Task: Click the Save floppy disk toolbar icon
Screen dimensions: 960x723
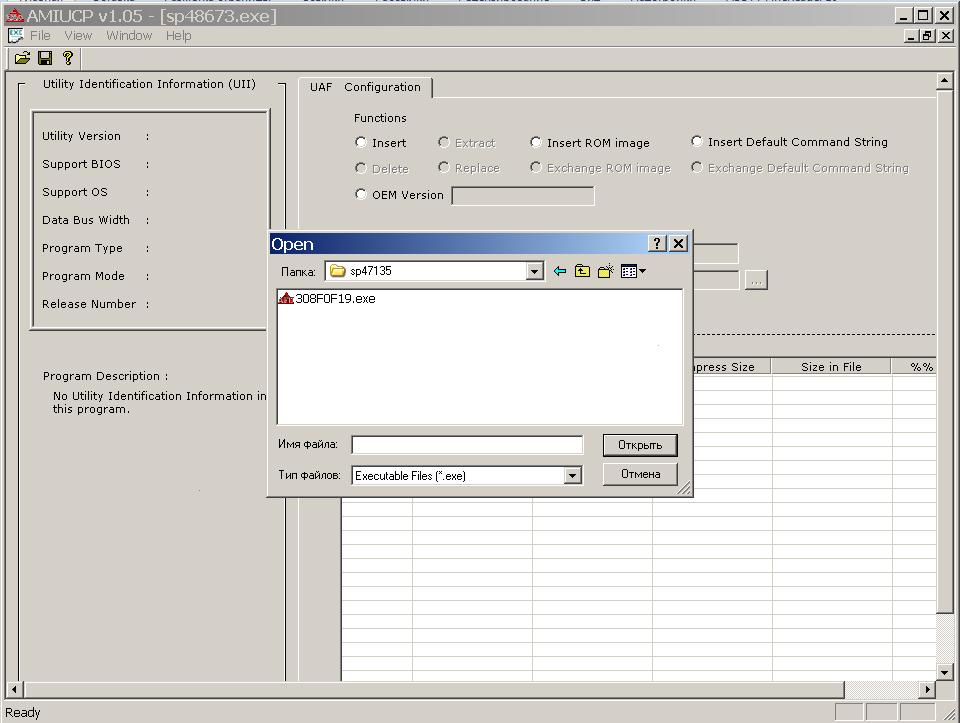Action: click(x=45, y=59)
